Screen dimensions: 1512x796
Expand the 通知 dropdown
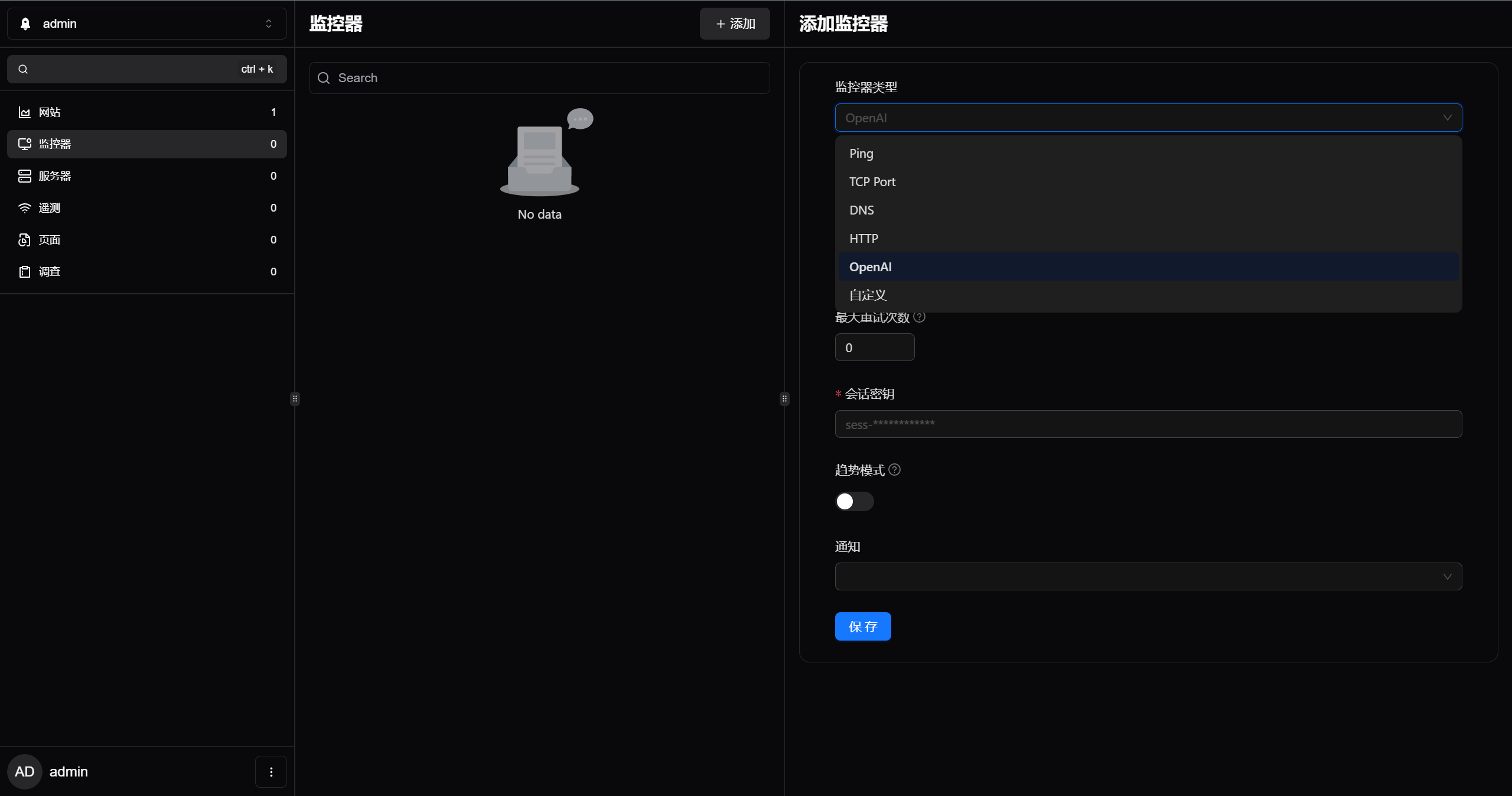[x=1148, y=577]
